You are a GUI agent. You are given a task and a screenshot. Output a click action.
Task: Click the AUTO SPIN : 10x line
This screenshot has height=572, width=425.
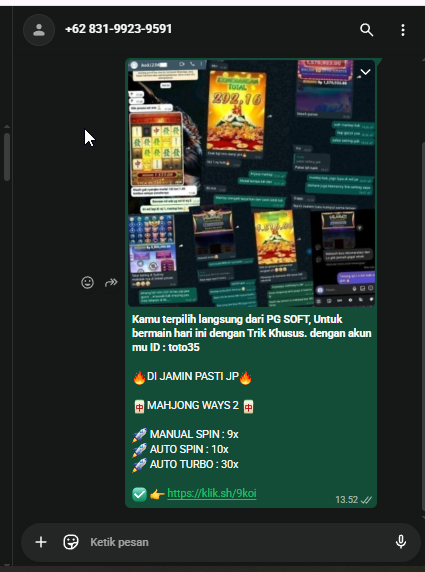coord(181,449)
